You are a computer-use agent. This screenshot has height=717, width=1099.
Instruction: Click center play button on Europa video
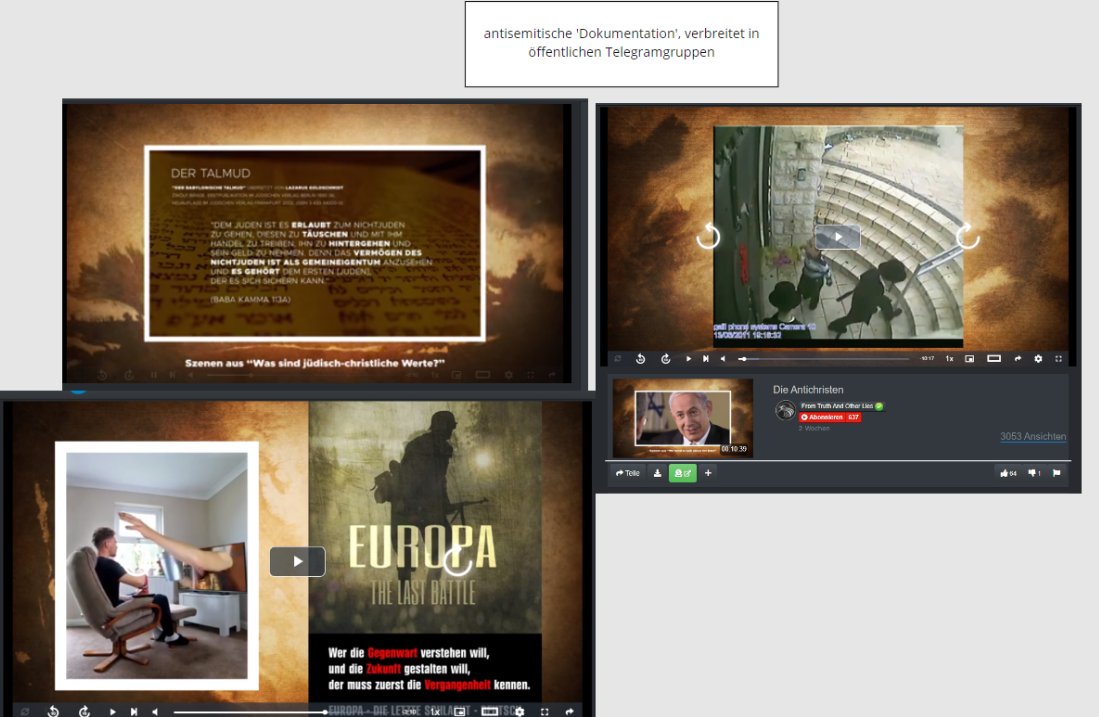point(298,561)
